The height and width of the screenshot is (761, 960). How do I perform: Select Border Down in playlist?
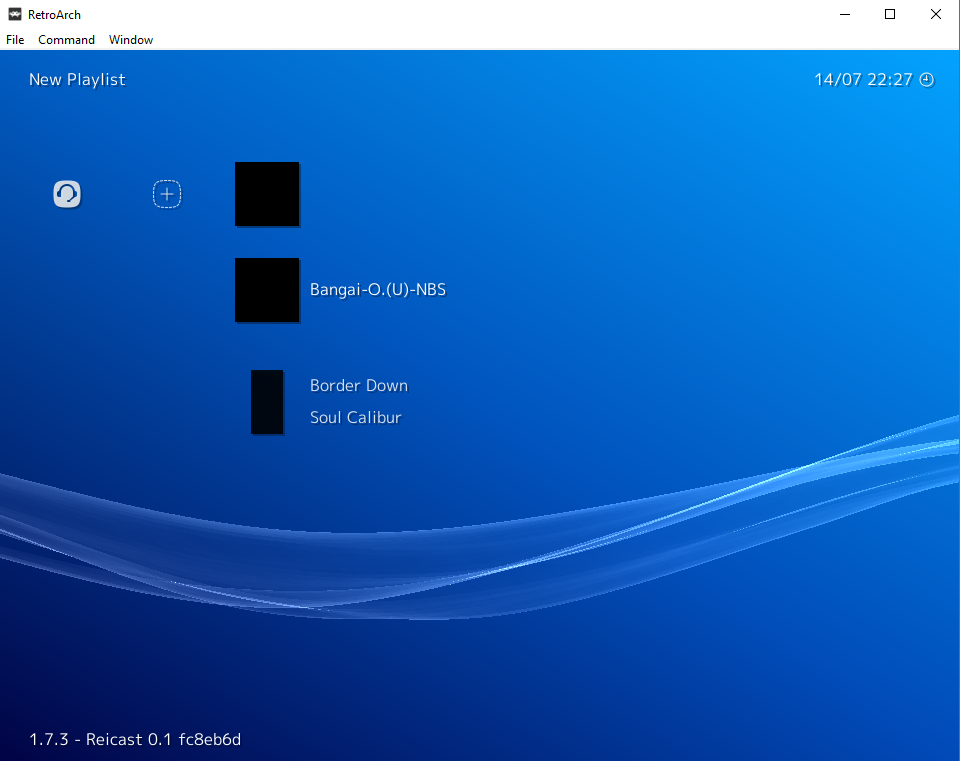tap(359, 385)
